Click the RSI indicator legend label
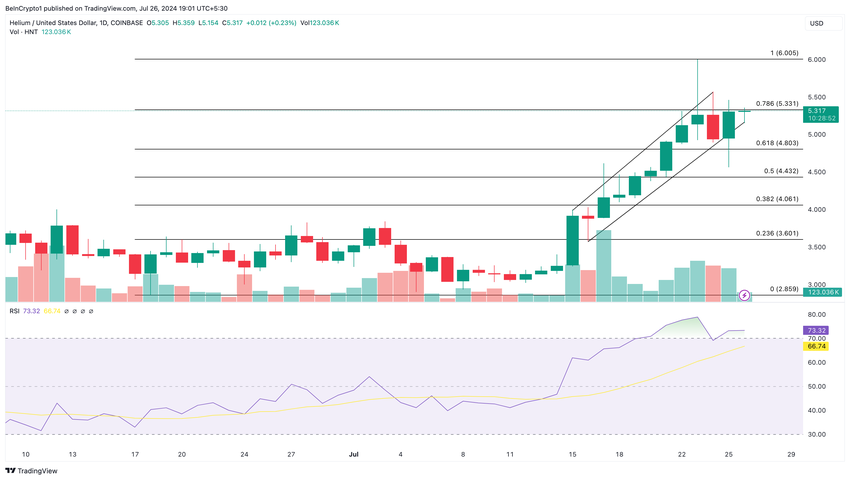Viewport: 850px width, 480px height. click(14, 311)
